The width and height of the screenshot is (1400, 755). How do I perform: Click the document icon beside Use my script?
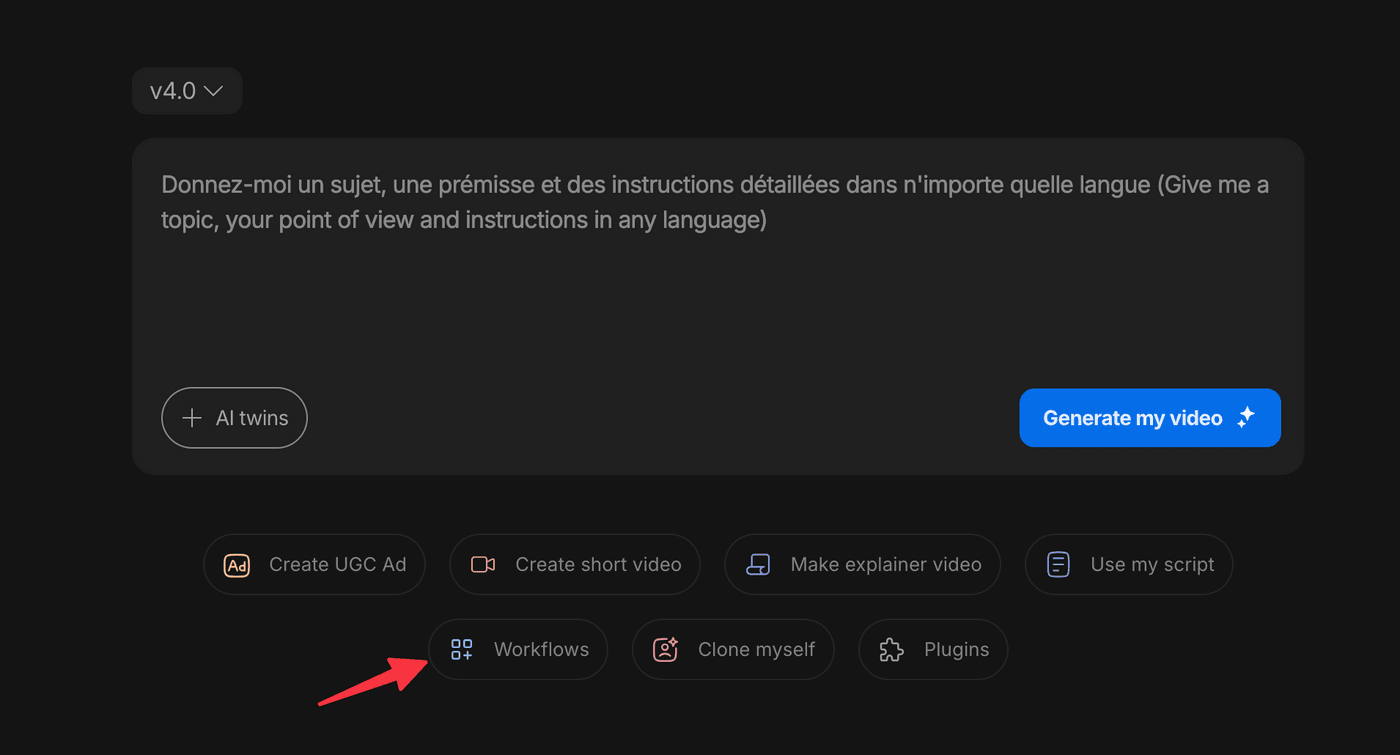point(1058,565)
